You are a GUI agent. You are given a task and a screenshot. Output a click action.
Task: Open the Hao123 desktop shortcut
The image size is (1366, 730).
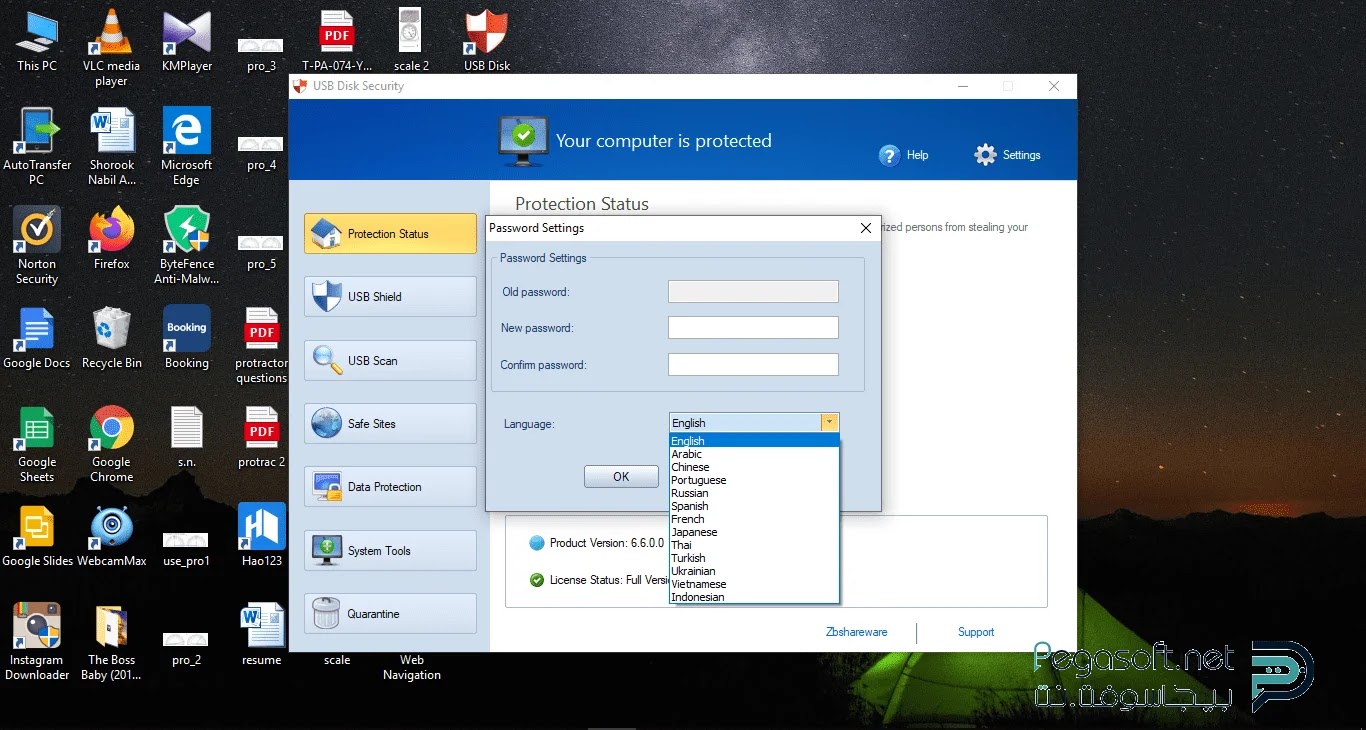(262, 535)
